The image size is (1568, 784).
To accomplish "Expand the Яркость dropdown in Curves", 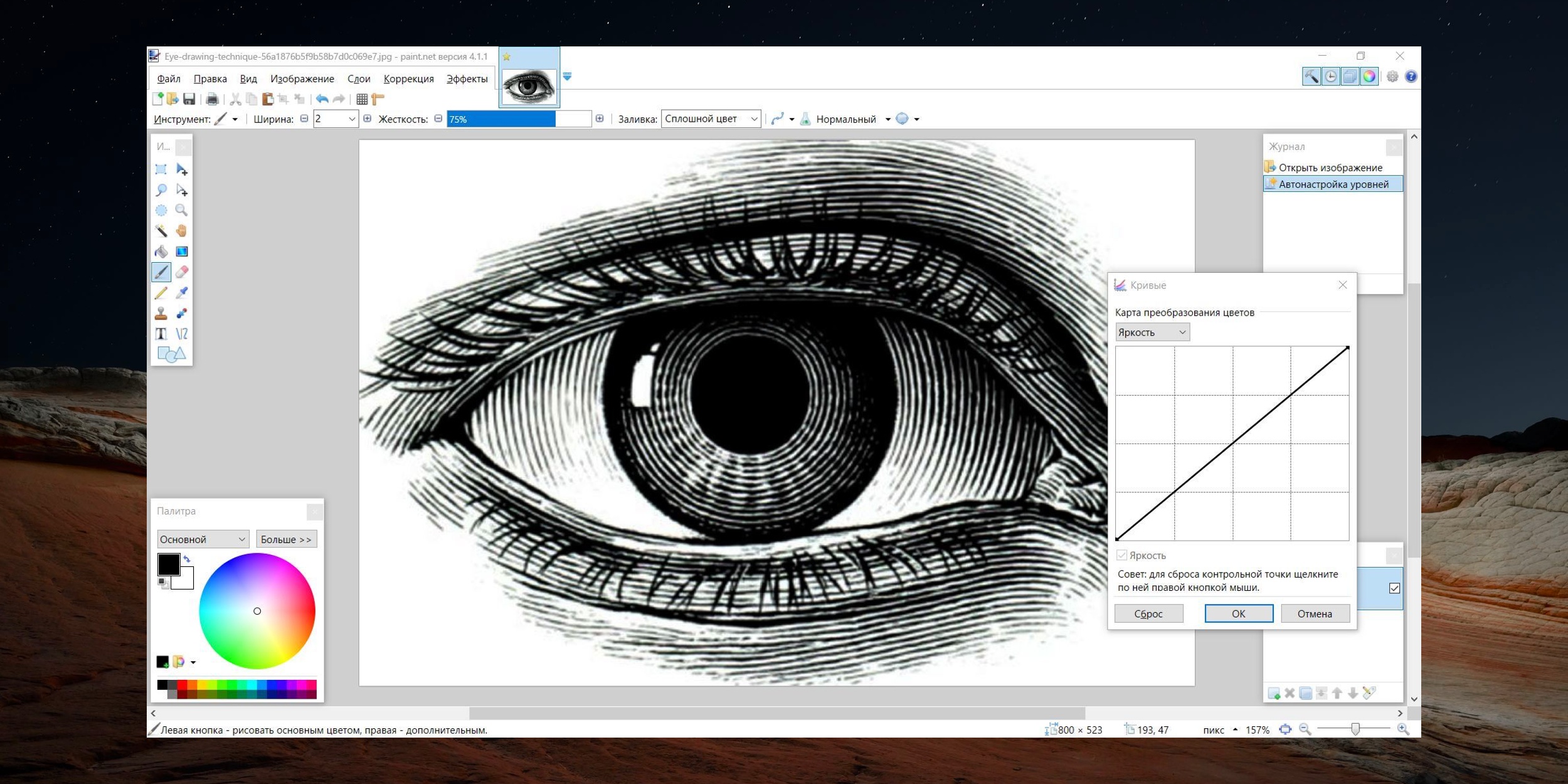I will coord(1150,332).
